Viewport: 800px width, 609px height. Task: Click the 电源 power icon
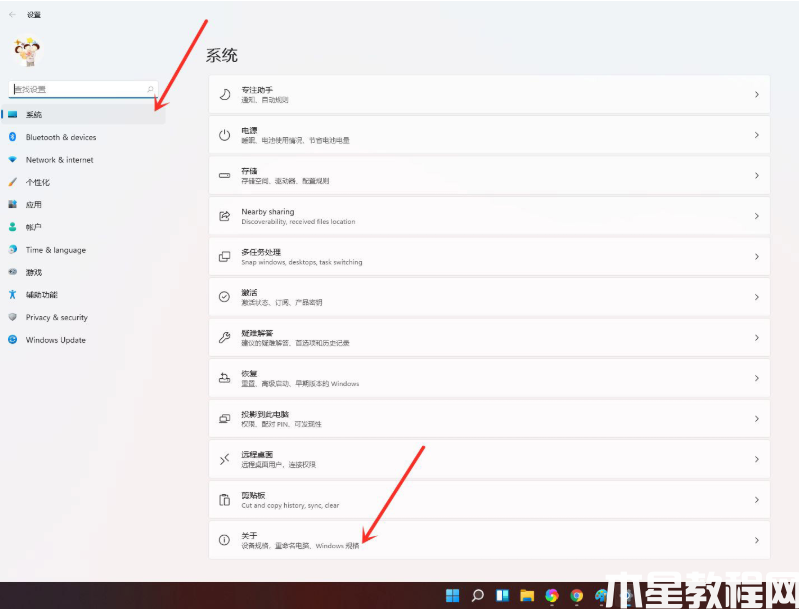coord(224,135)
